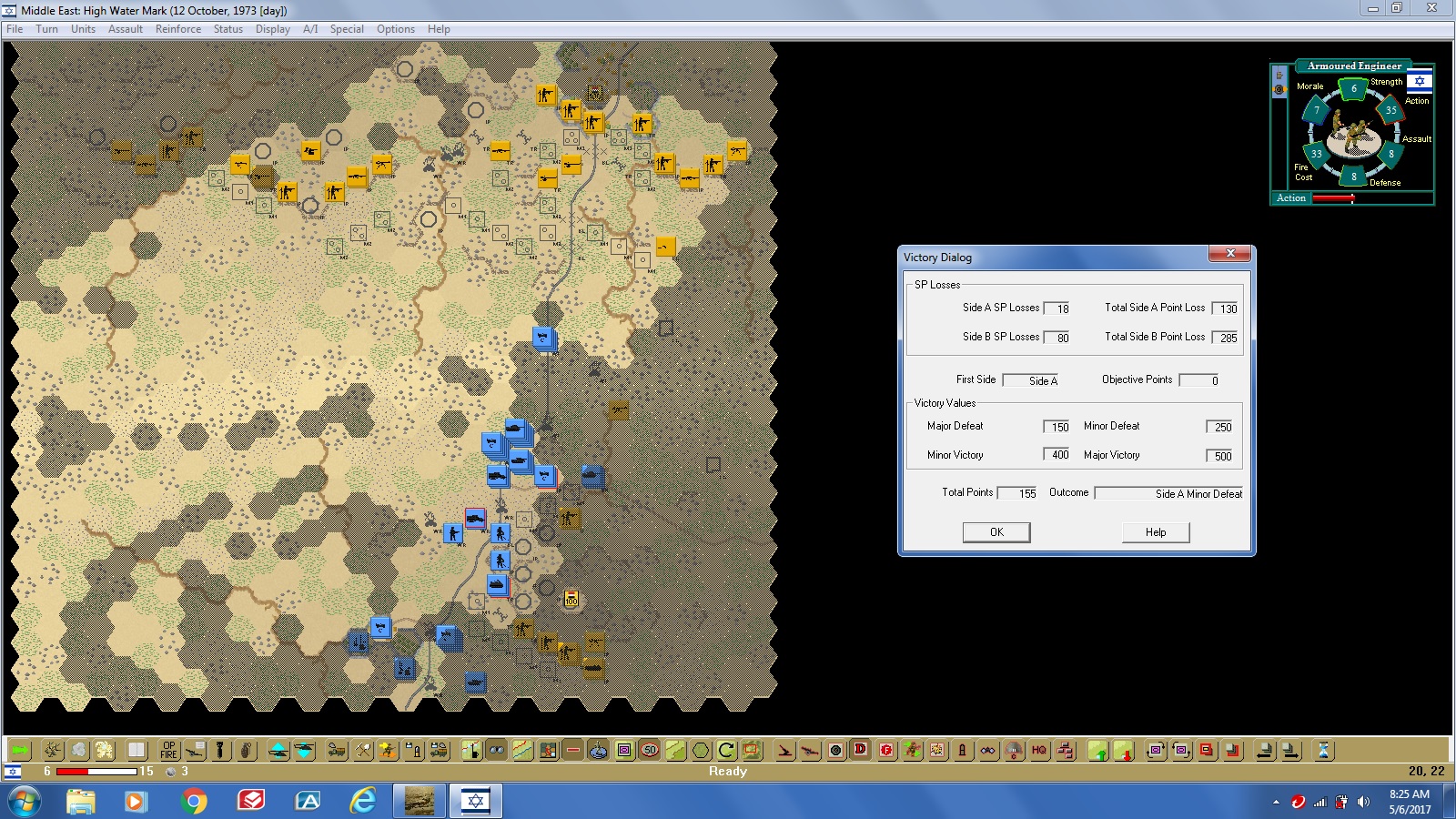The height and width of the screenshot is (819, 1456).
Task: Click the black target circle toolbar icon
Action: tap(835, 750)
